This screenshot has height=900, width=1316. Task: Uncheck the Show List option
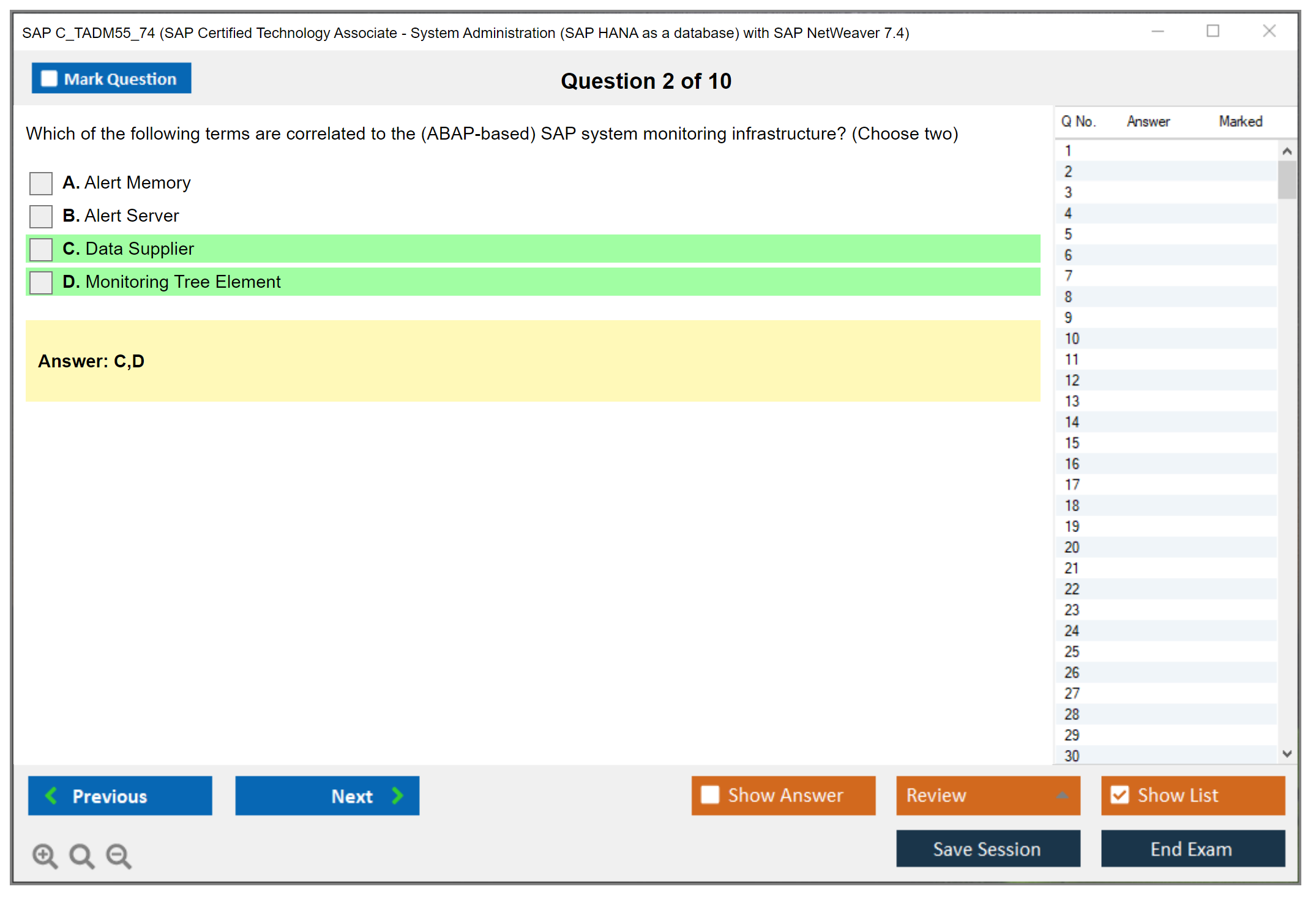[1120, 795]
